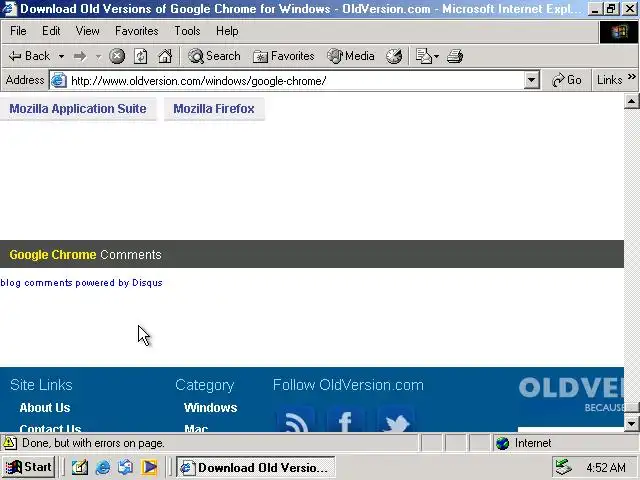Refresh the page with the Refresh icon
Screen dimensions: 640x480
tap(141, 56)
